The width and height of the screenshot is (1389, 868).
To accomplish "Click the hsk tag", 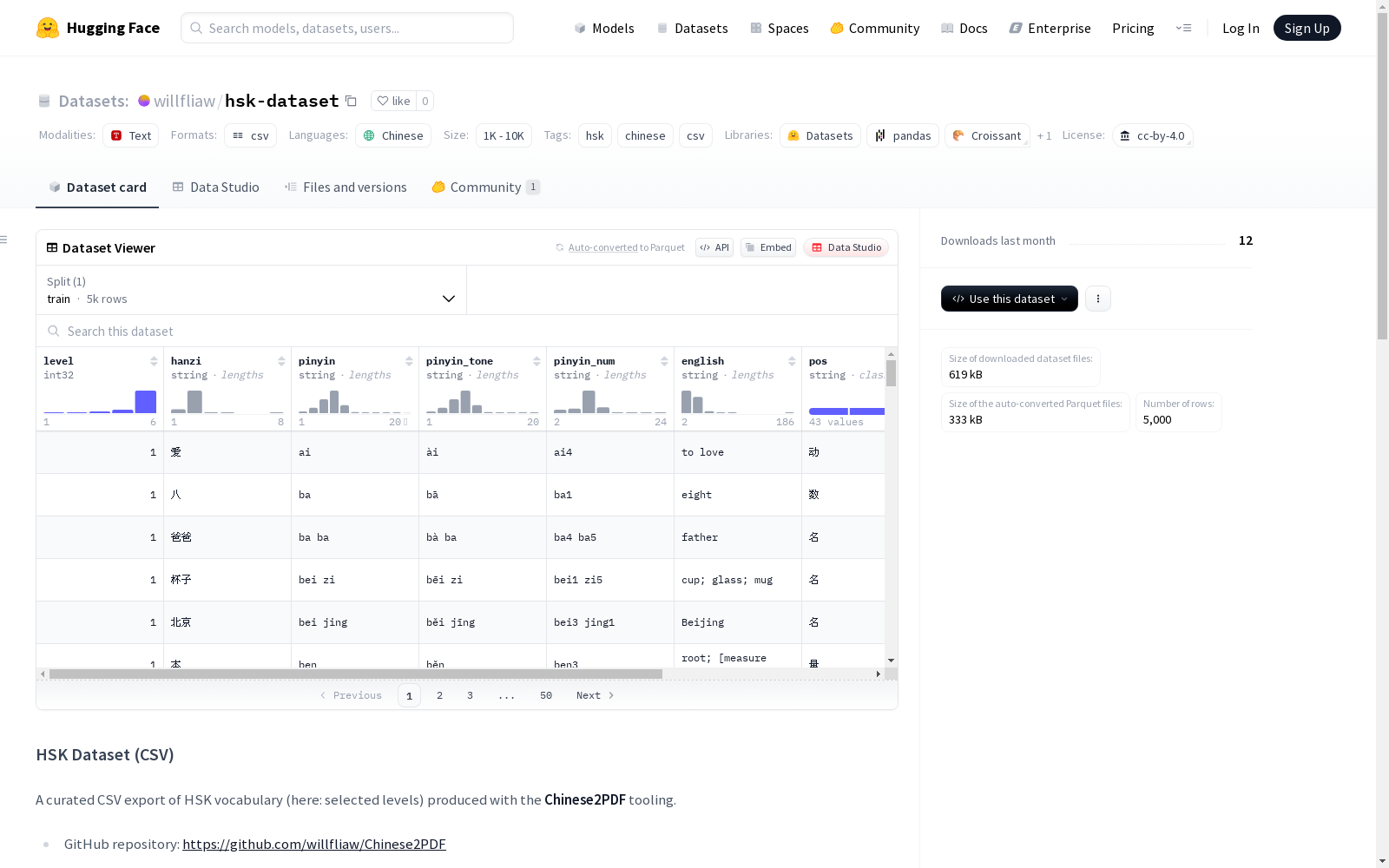I will 595,135.
